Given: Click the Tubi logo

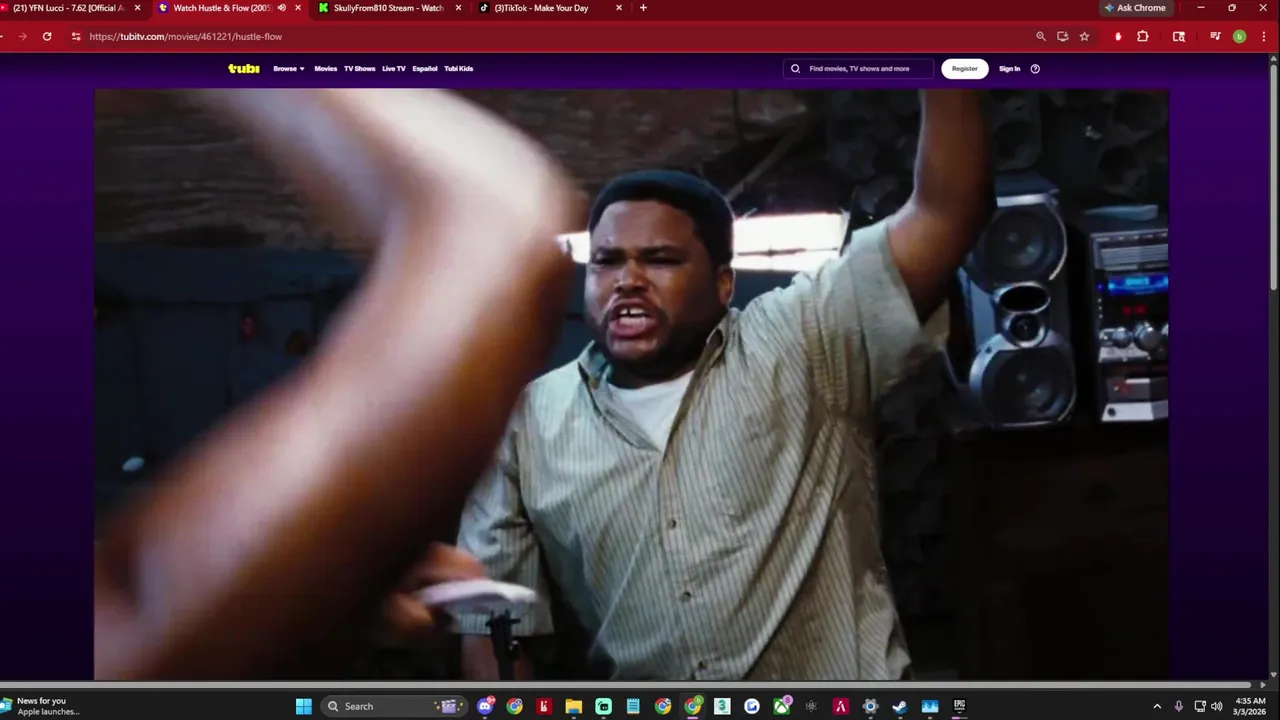Looking at the screenshot, I should [244, 69].
